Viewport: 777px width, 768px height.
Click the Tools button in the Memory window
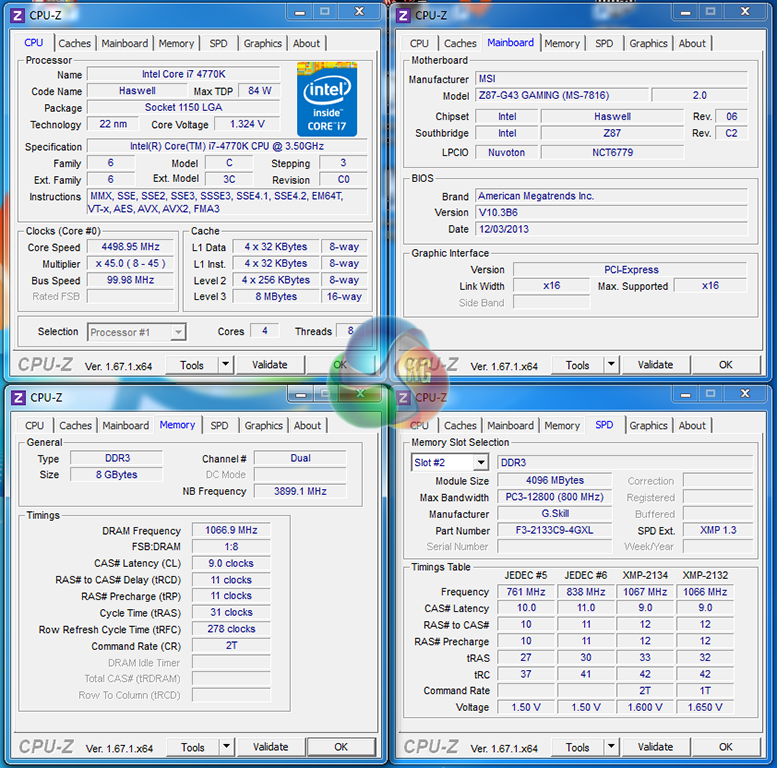click(192, 747)
